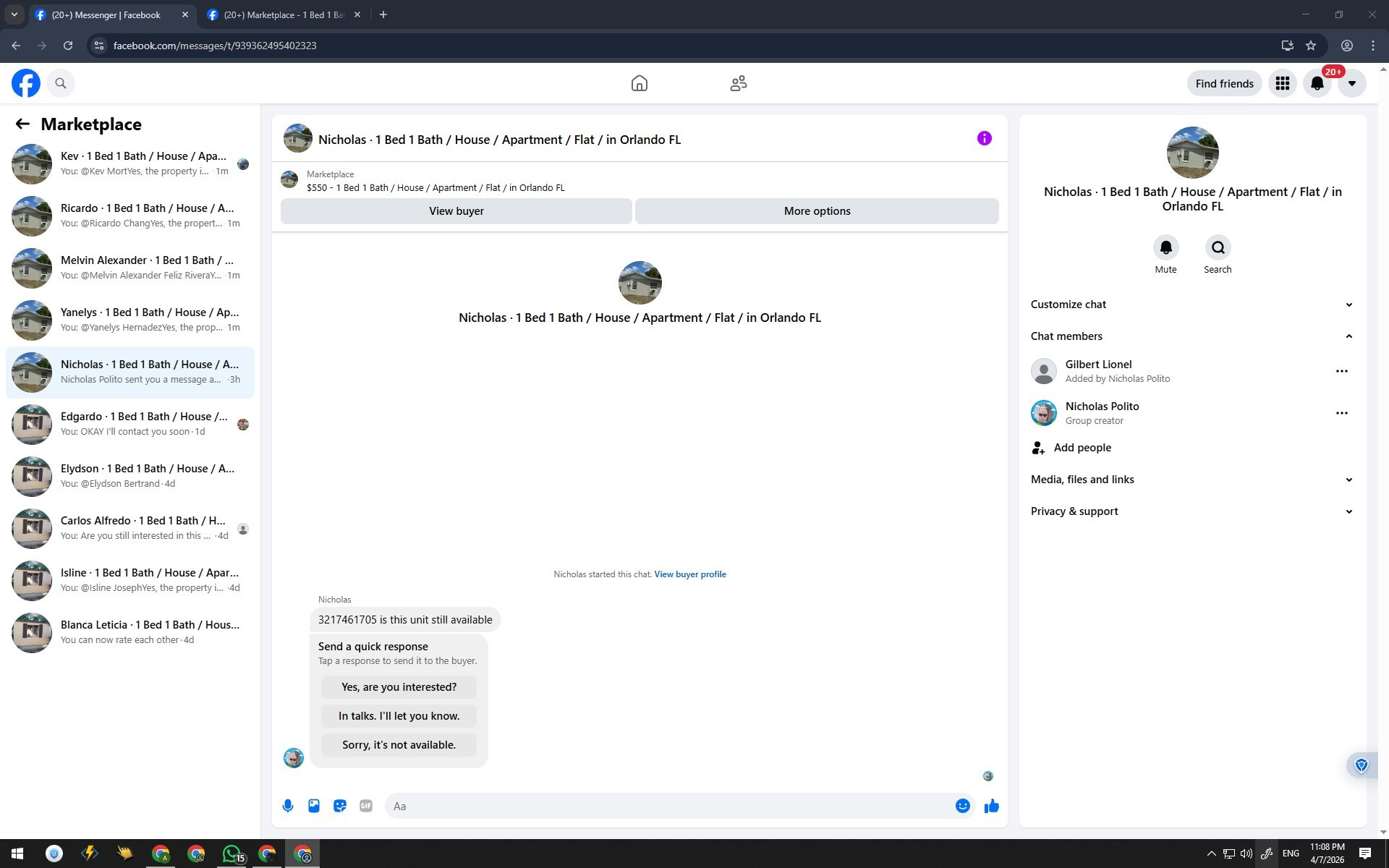Expand Media, files and links section
The width and height of the screenshot is (1389, 868).
1192,480
